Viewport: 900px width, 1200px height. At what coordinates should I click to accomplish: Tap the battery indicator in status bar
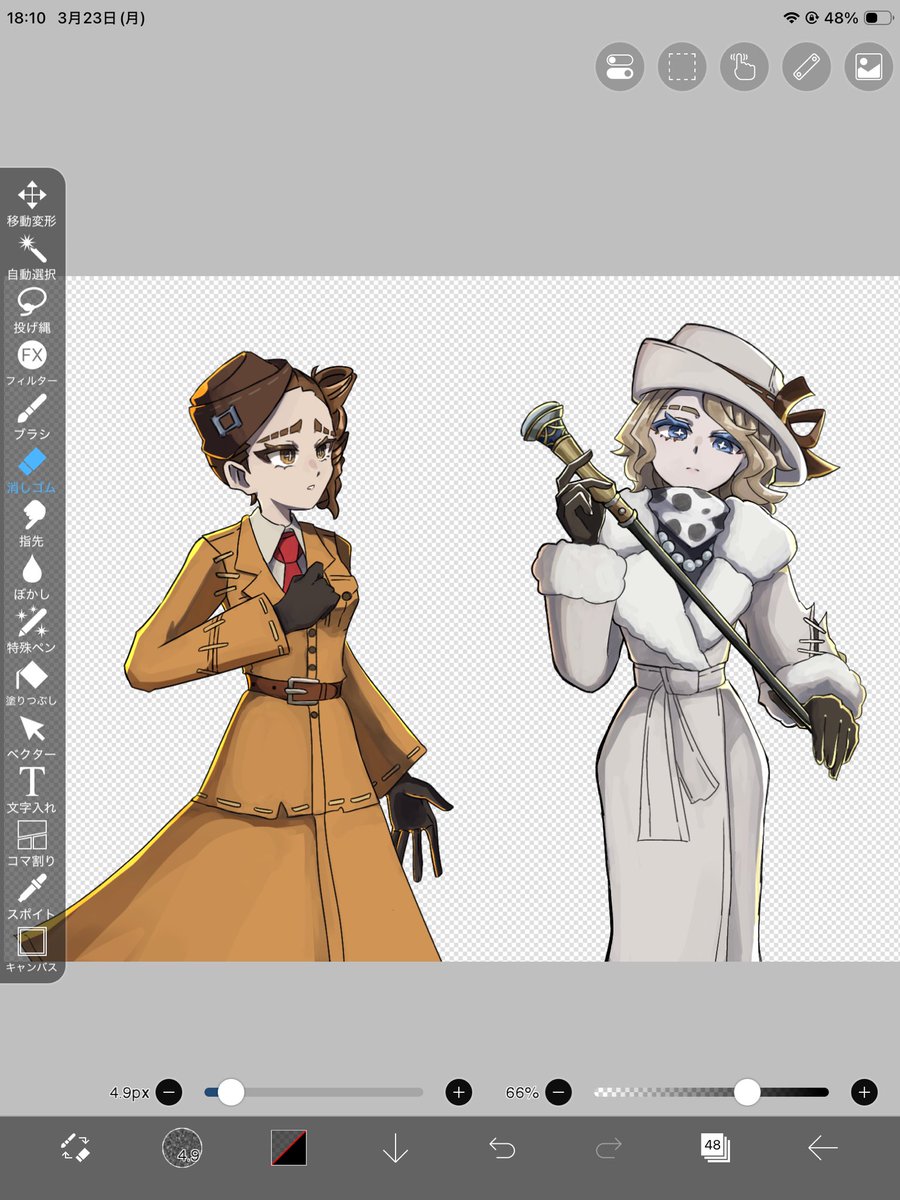click(878, 18)
